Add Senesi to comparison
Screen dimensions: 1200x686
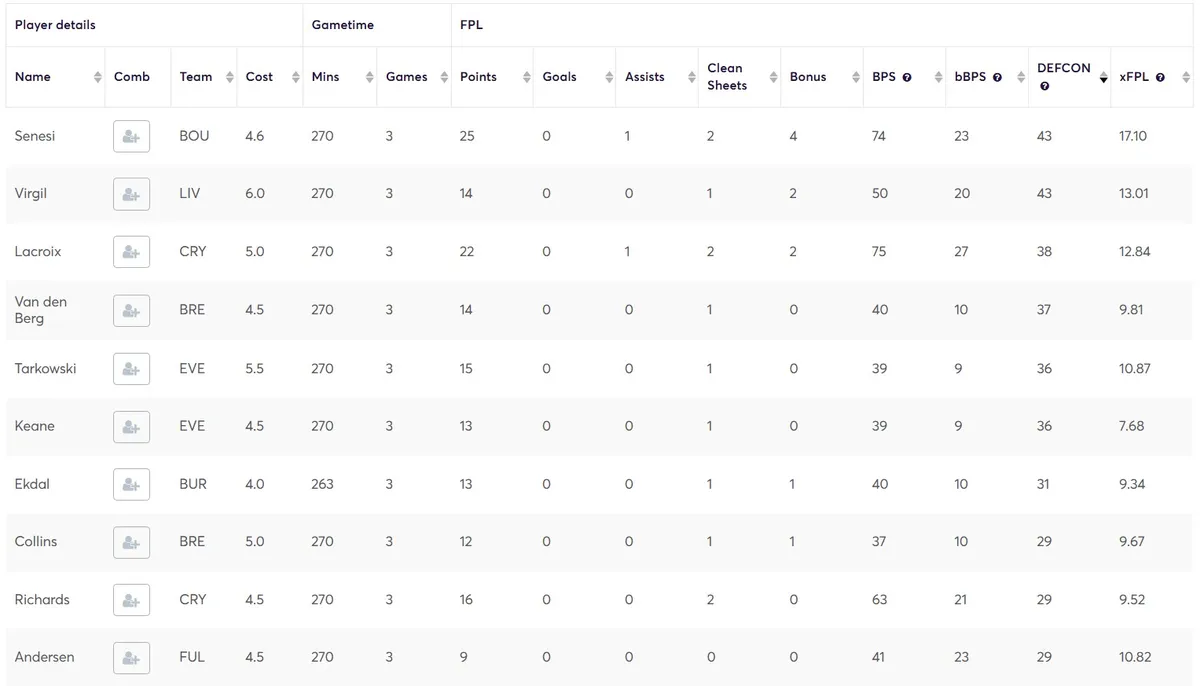[131, 136]
